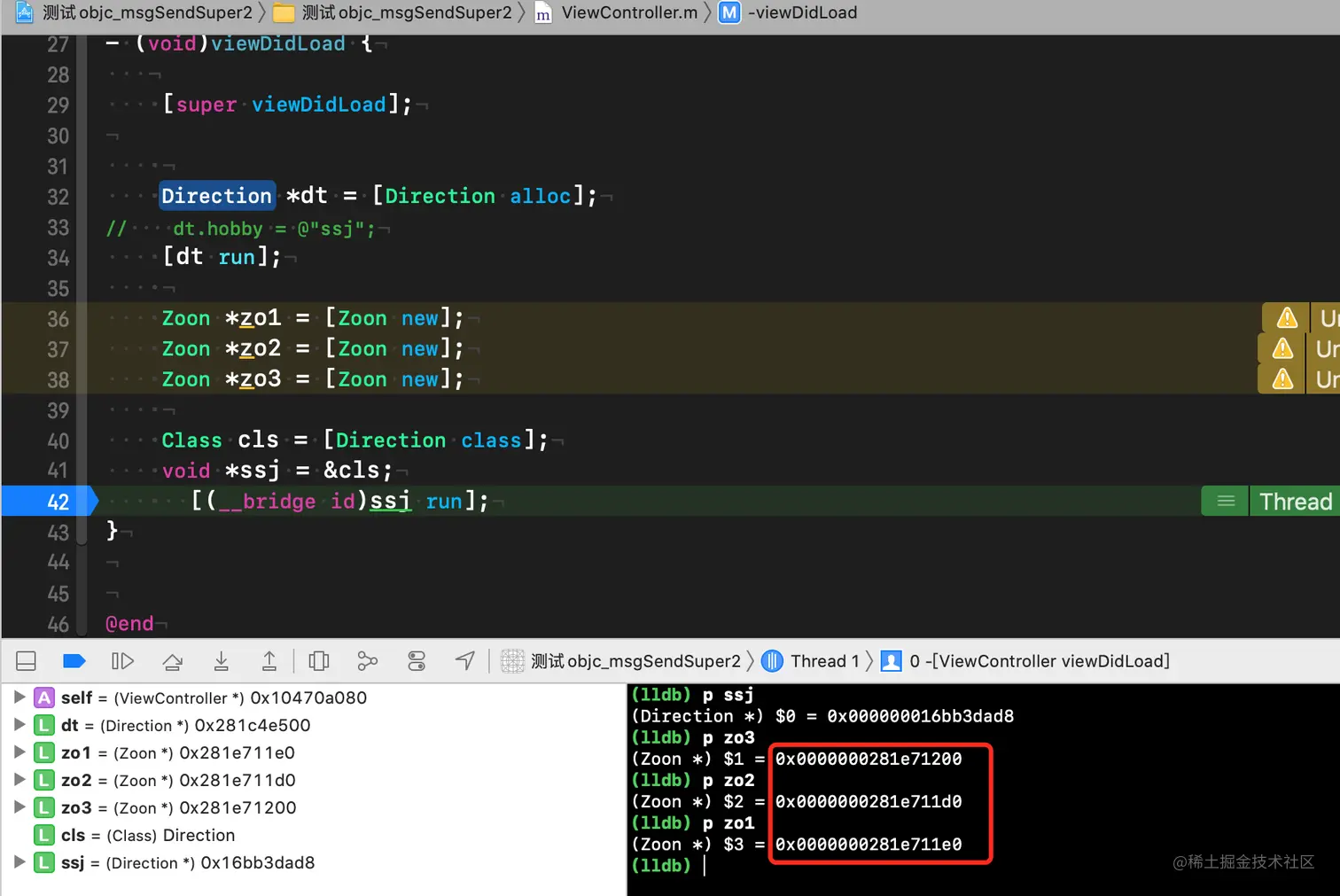Screen dimensions: 1340x896
Task: Continue program execution button
Action: (x=122, y=661)
